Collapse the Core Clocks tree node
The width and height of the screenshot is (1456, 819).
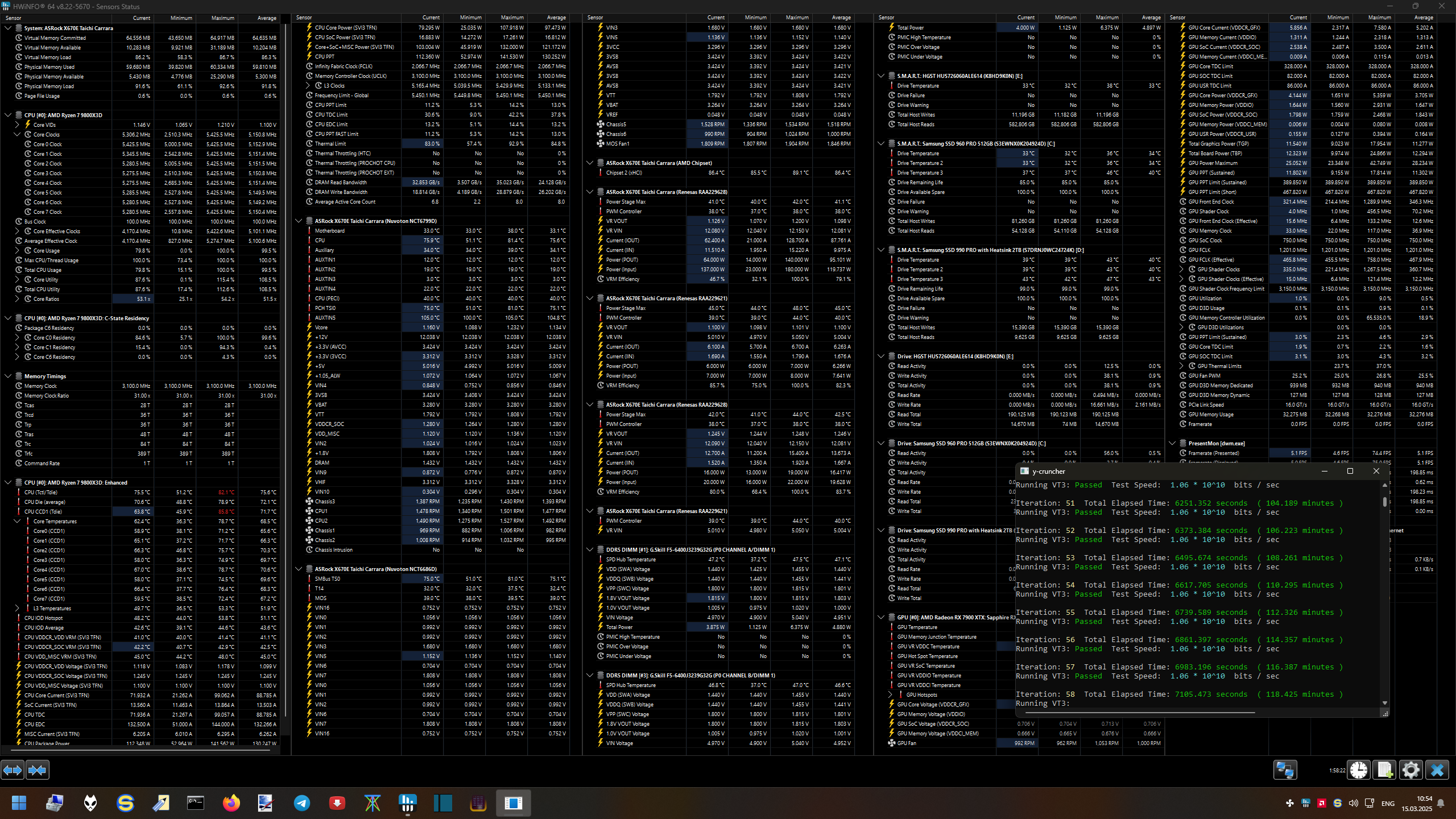(x=17, y=135)
